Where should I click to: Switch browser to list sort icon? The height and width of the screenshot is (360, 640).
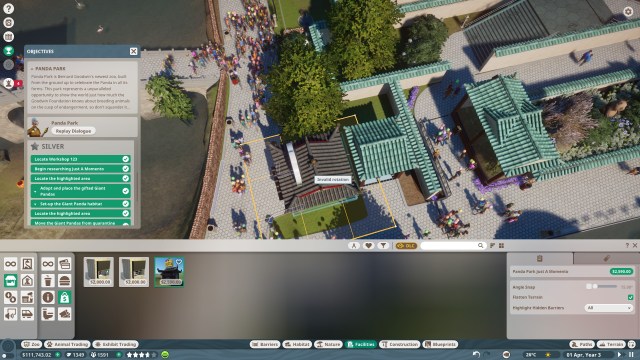492,245
